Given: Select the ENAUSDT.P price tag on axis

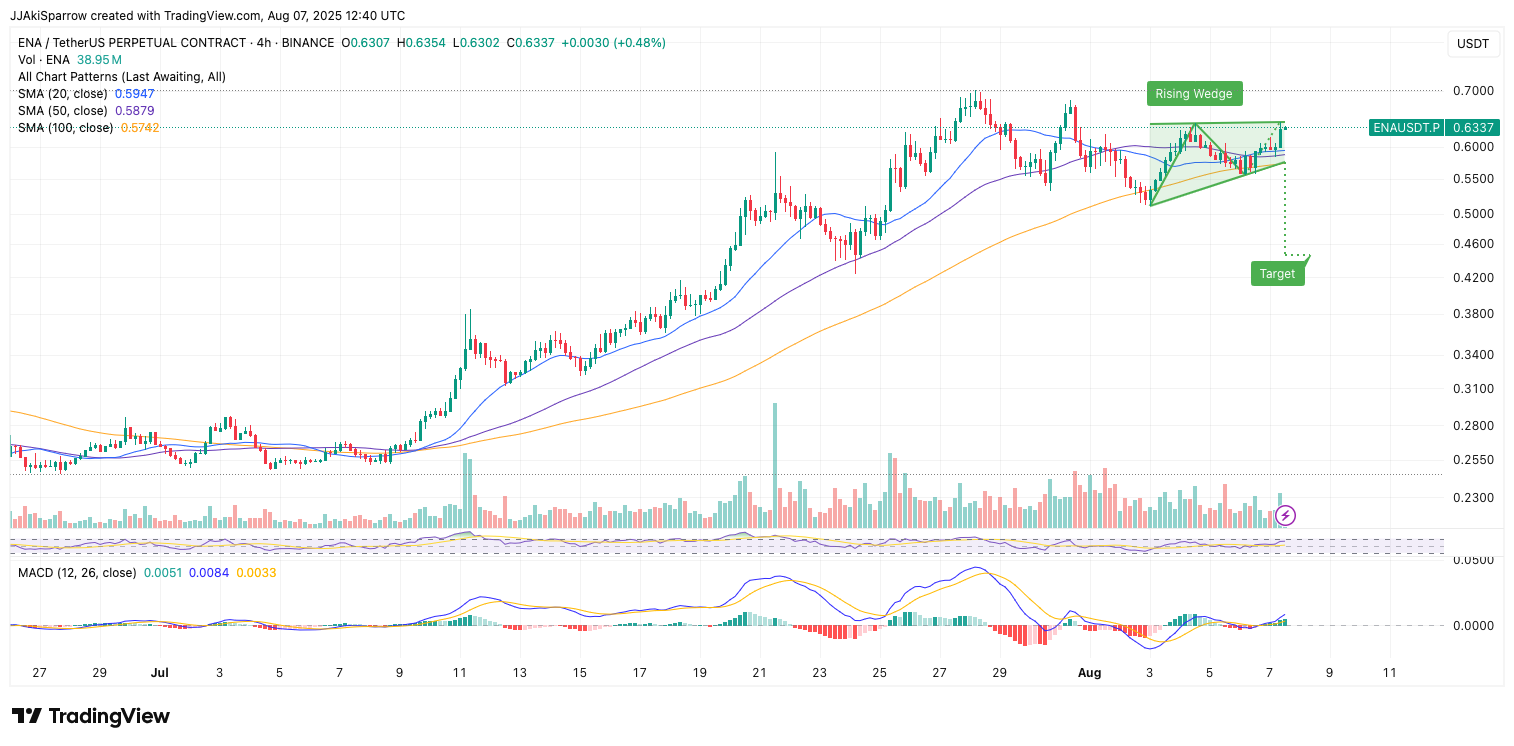Looking at the screenshot, I should [1406, 127].
